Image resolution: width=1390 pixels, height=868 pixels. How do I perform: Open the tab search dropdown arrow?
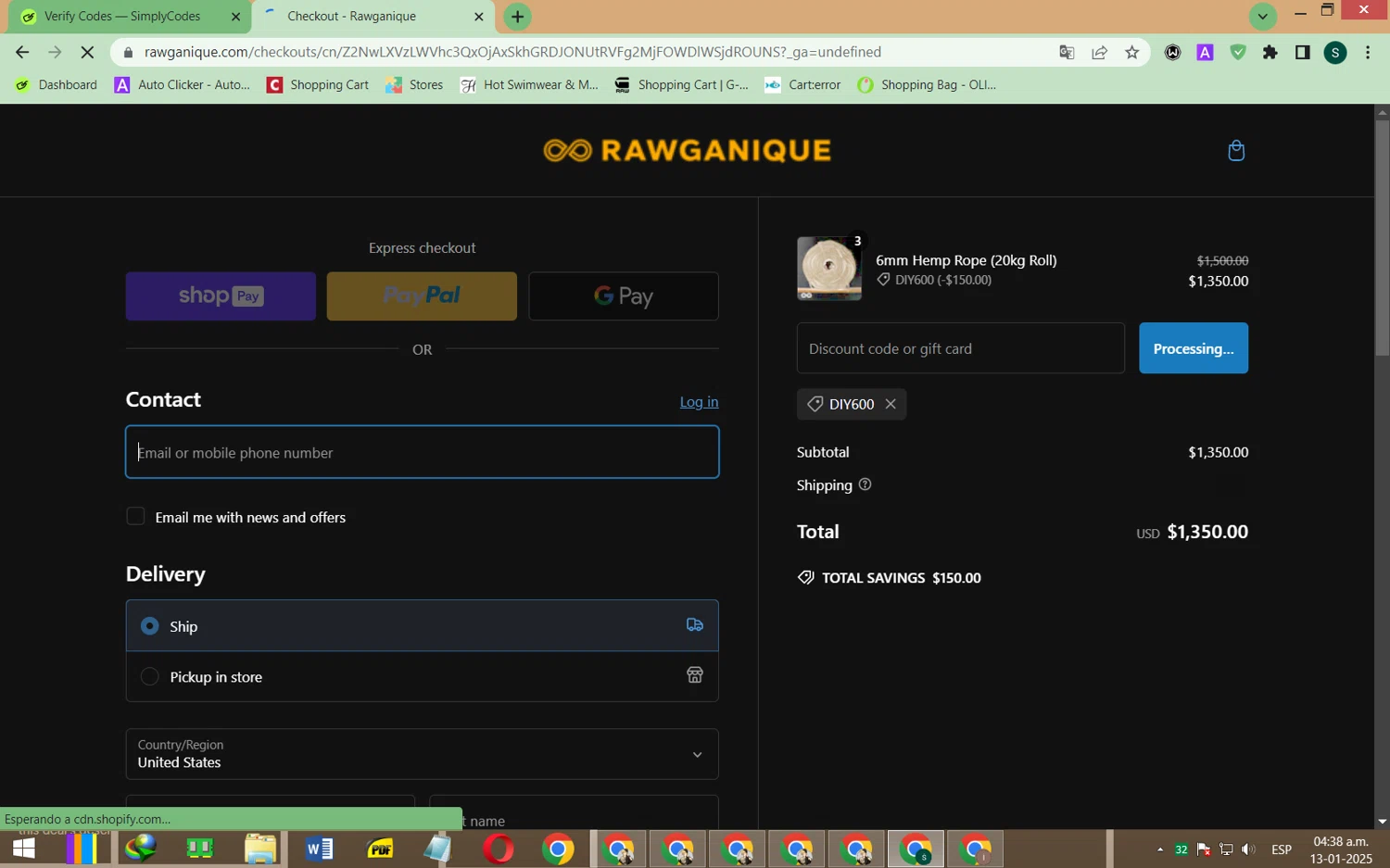click(1262, 16)
